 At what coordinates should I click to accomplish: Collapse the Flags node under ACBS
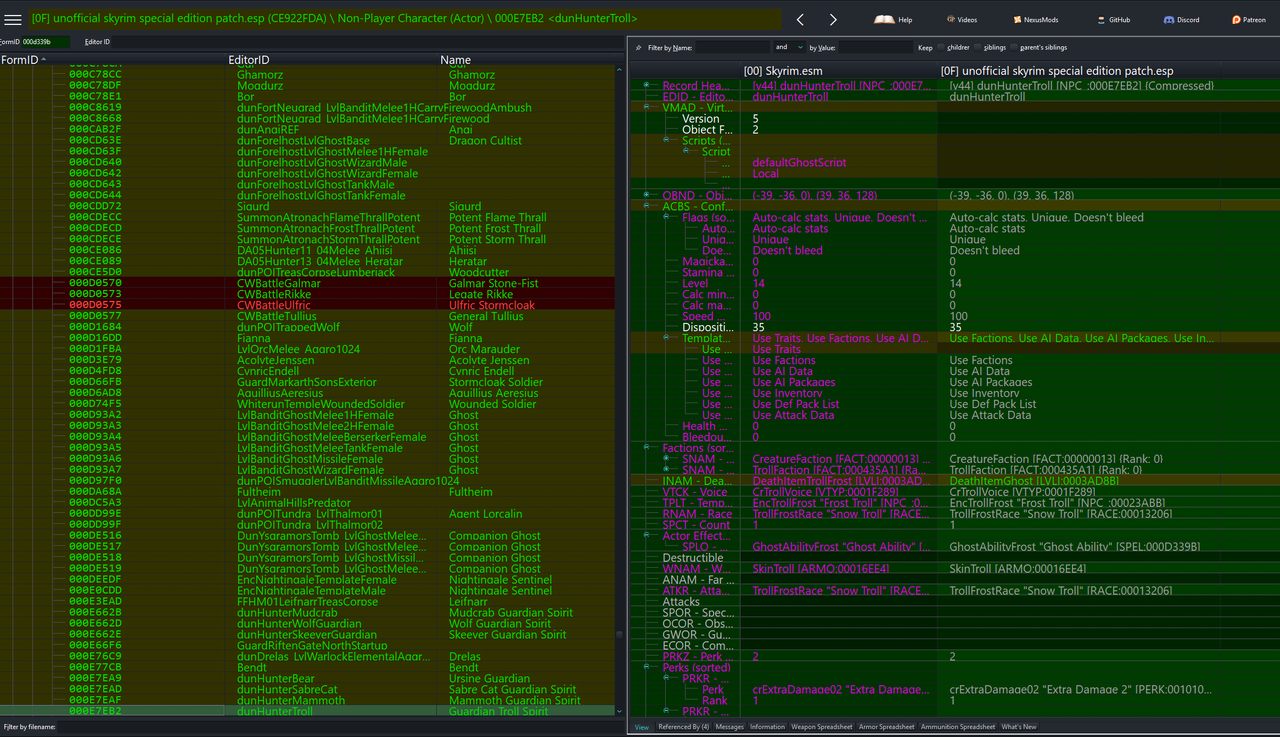click(x=667, y=218)
